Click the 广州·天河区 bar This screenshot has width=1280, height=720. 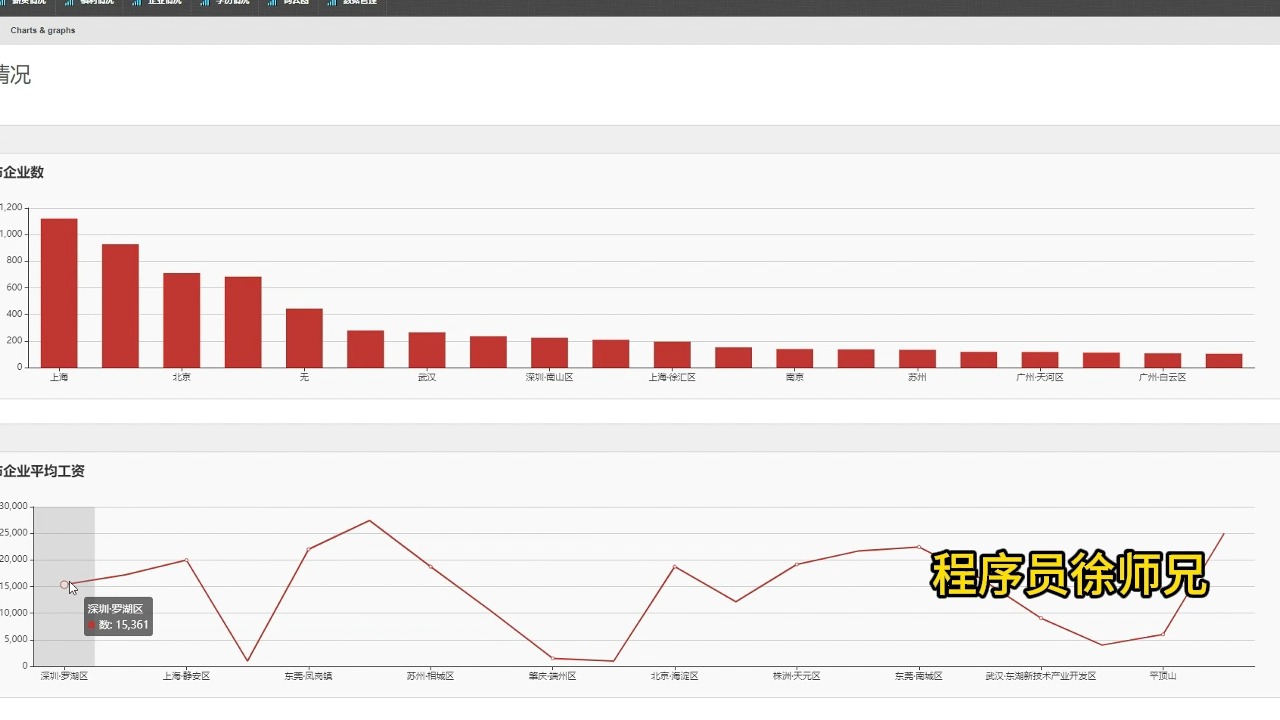point(1040,360)
